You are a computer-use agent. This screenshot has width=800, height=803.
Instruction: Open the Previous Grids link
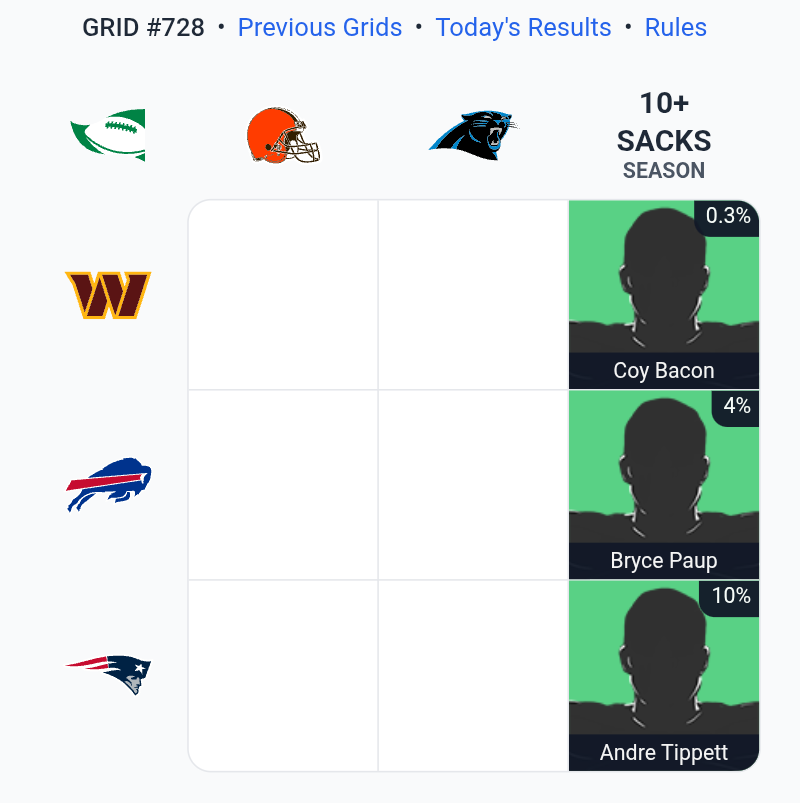point(320,27)
